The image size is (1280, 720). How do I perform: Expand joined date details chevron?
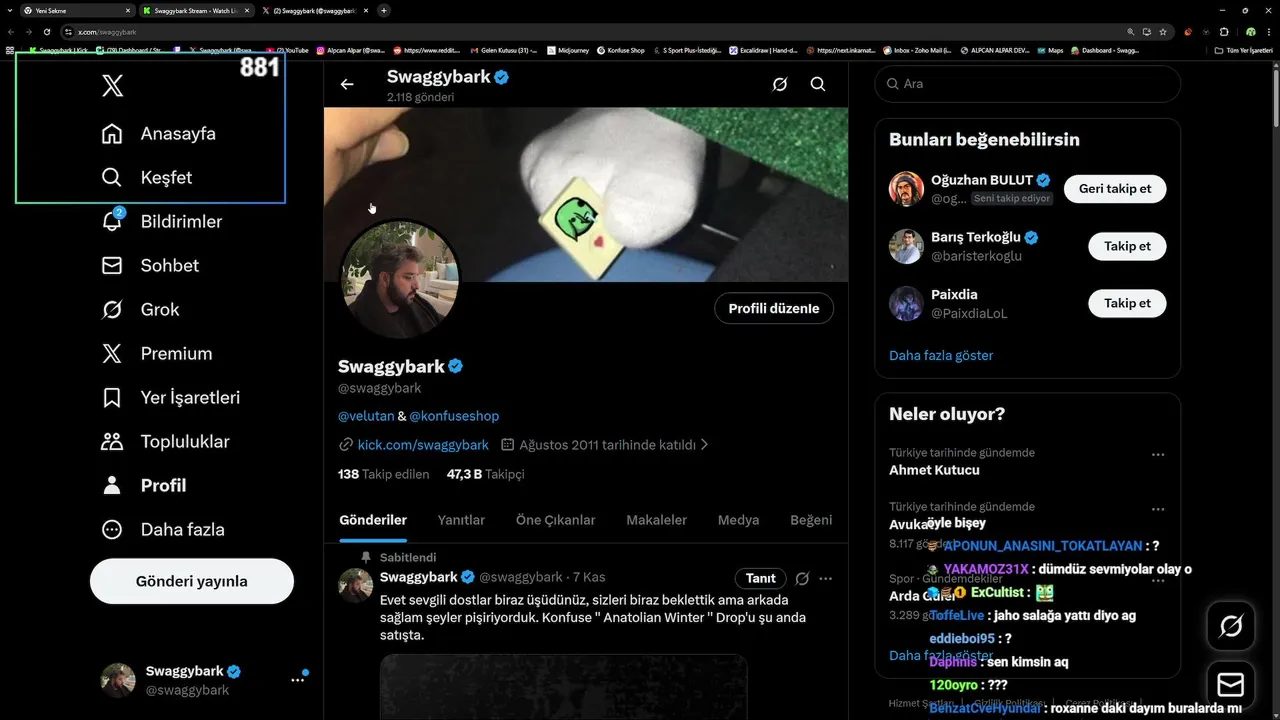tap(704, 444)
